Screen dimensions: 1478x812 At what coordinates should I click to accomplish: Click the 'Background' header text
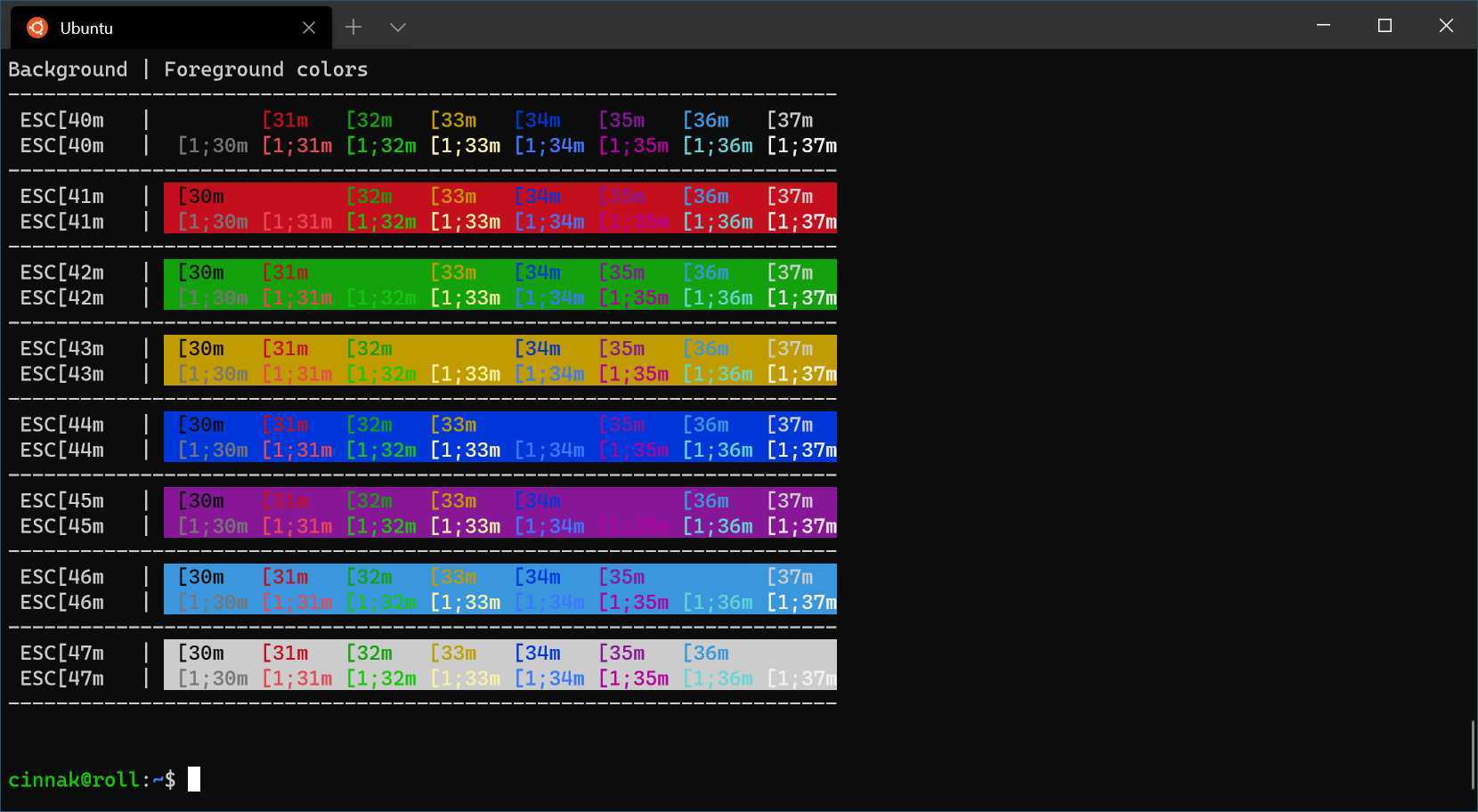pos(68,69)
